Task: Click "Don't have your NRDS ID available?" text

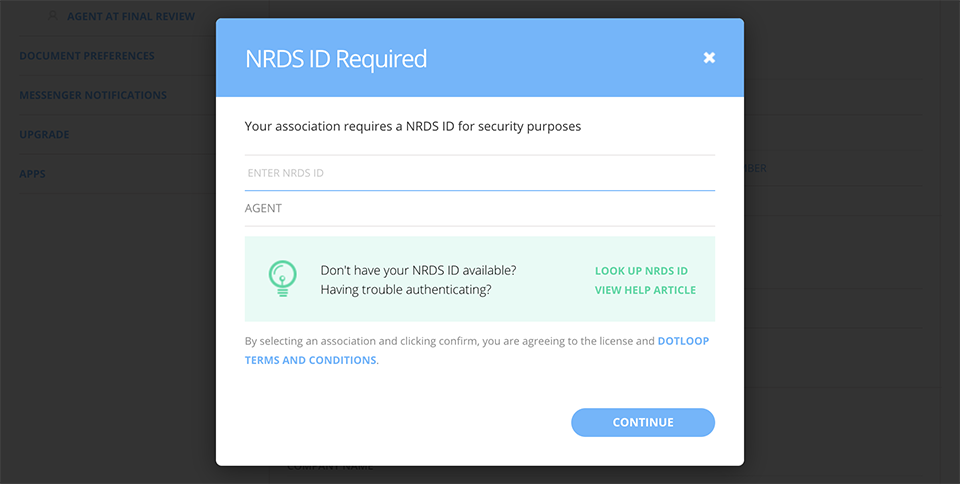Action: coord(418,271)
